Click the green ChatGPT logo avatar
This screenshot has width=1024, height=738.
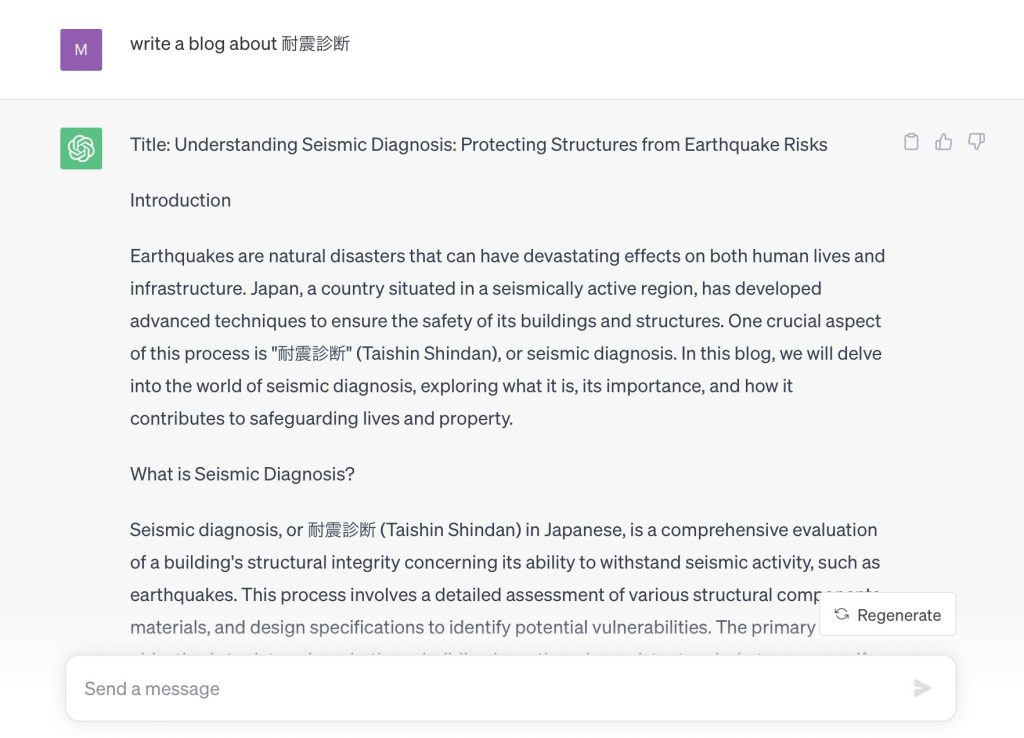81,148
